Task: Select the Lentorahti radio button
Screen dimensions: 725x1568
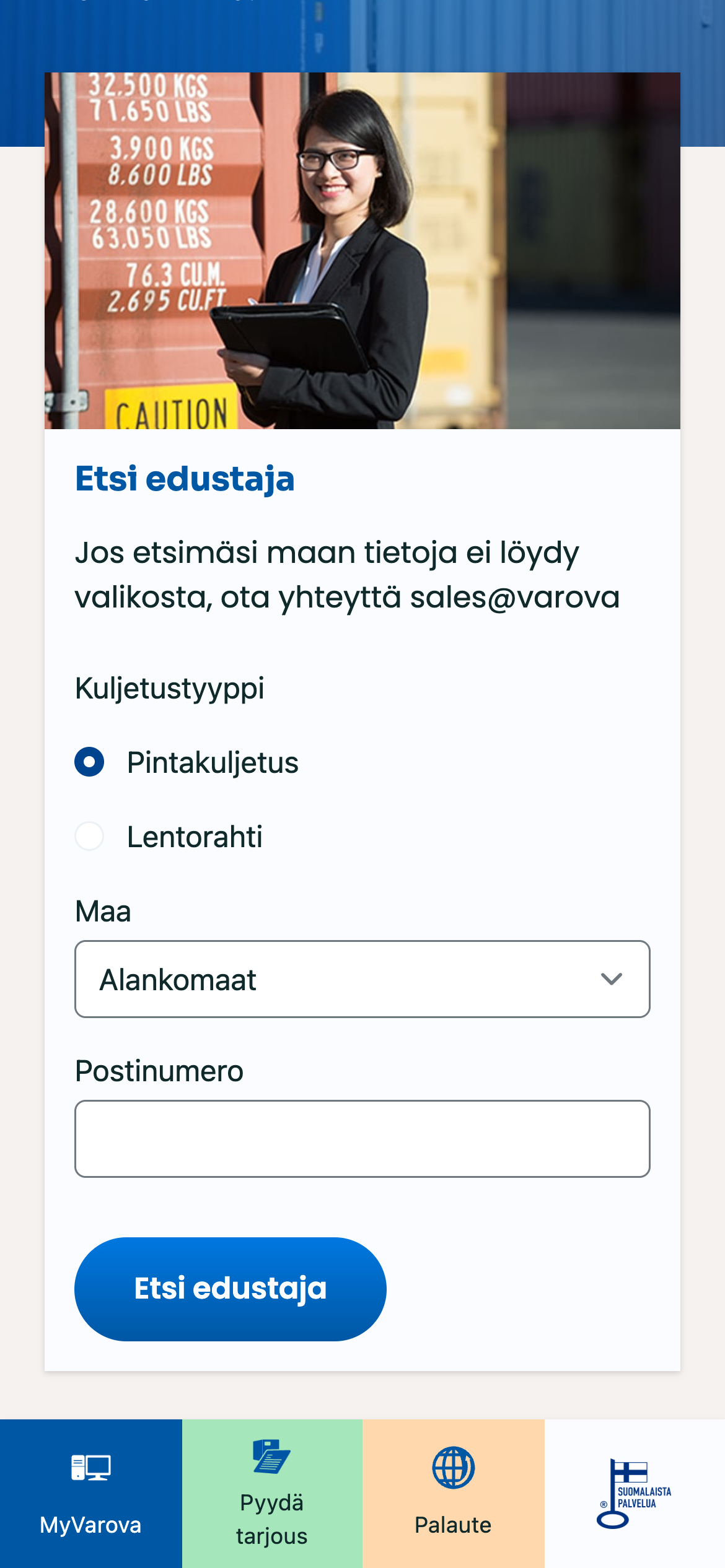Action: click(89, 836)
